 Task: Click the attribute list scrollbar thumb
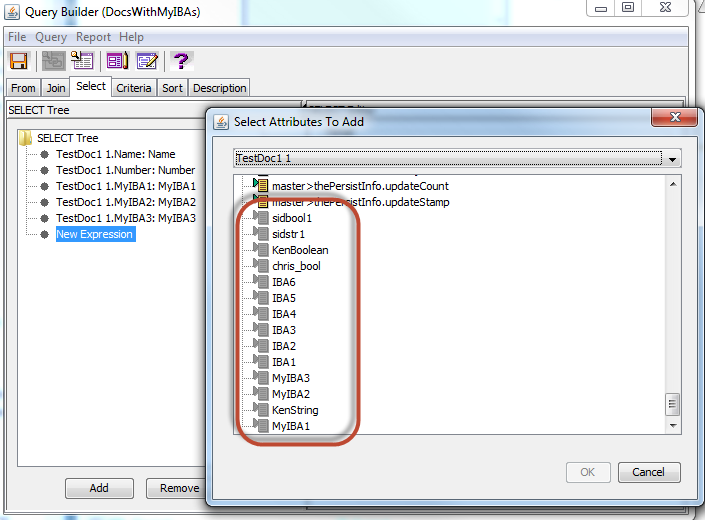pos(672,404)
